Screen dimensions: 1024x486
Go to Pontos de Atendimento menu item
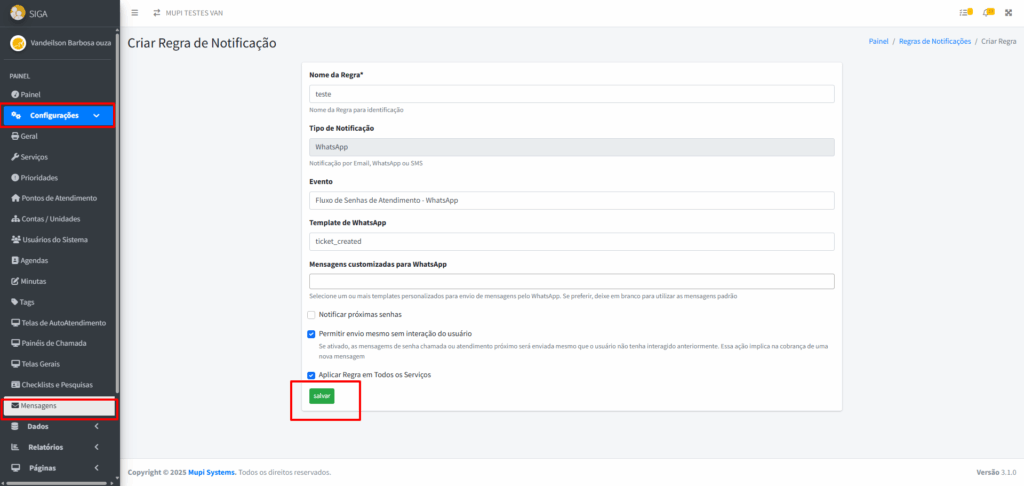58,198
